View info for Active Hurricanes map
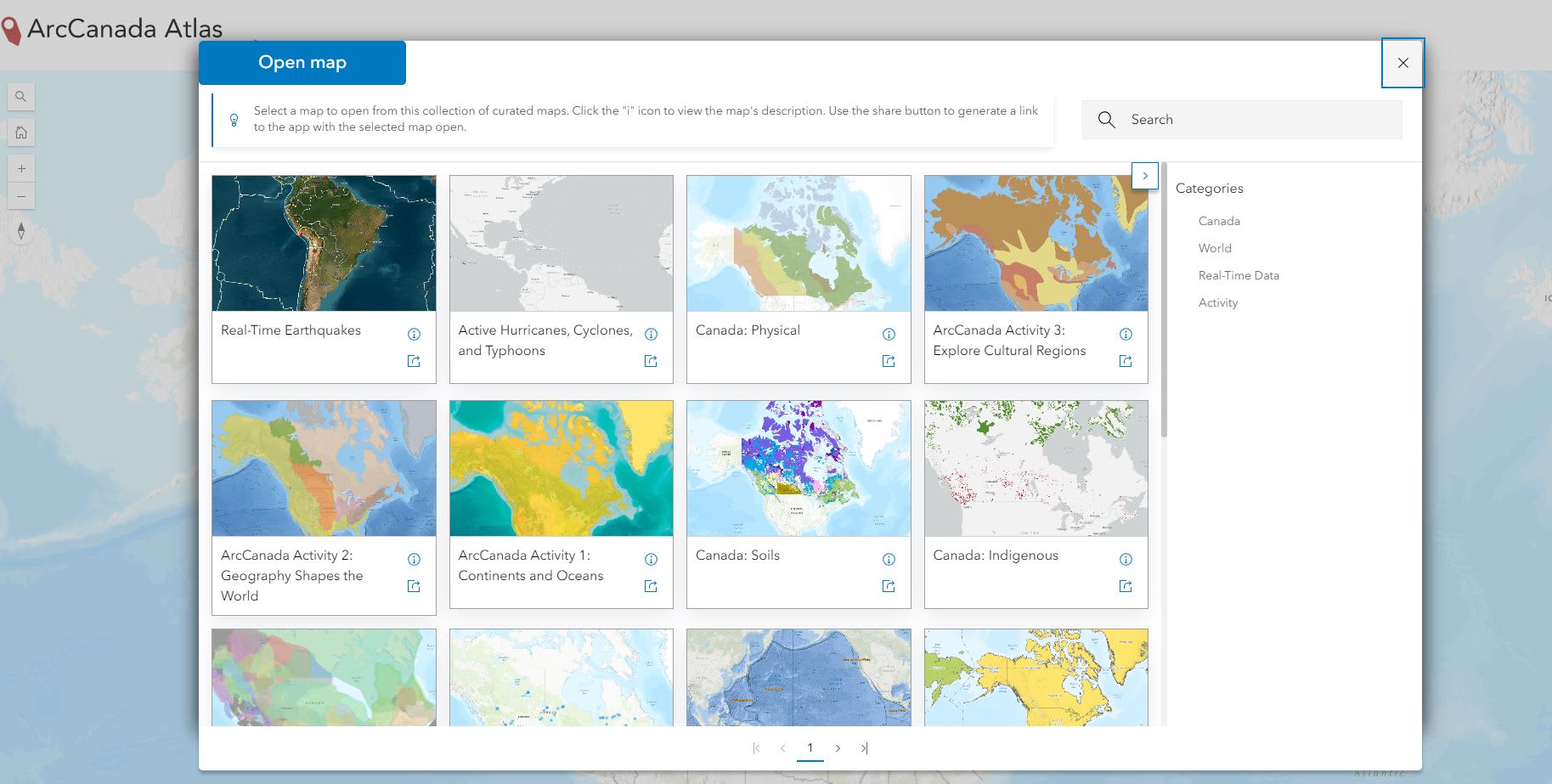Screen dimensions: 1552x784 651,334
